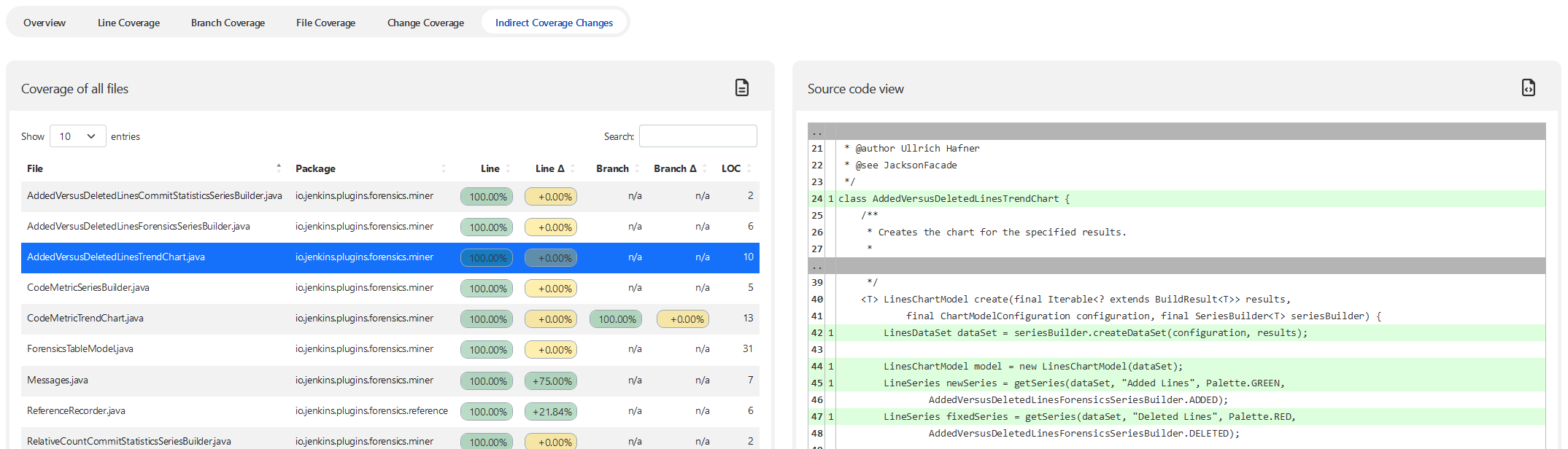Image resolution: width=1568 pixels, height=449 pixels.
Task: Select the File Coverage tab
Action: point(325,23)
